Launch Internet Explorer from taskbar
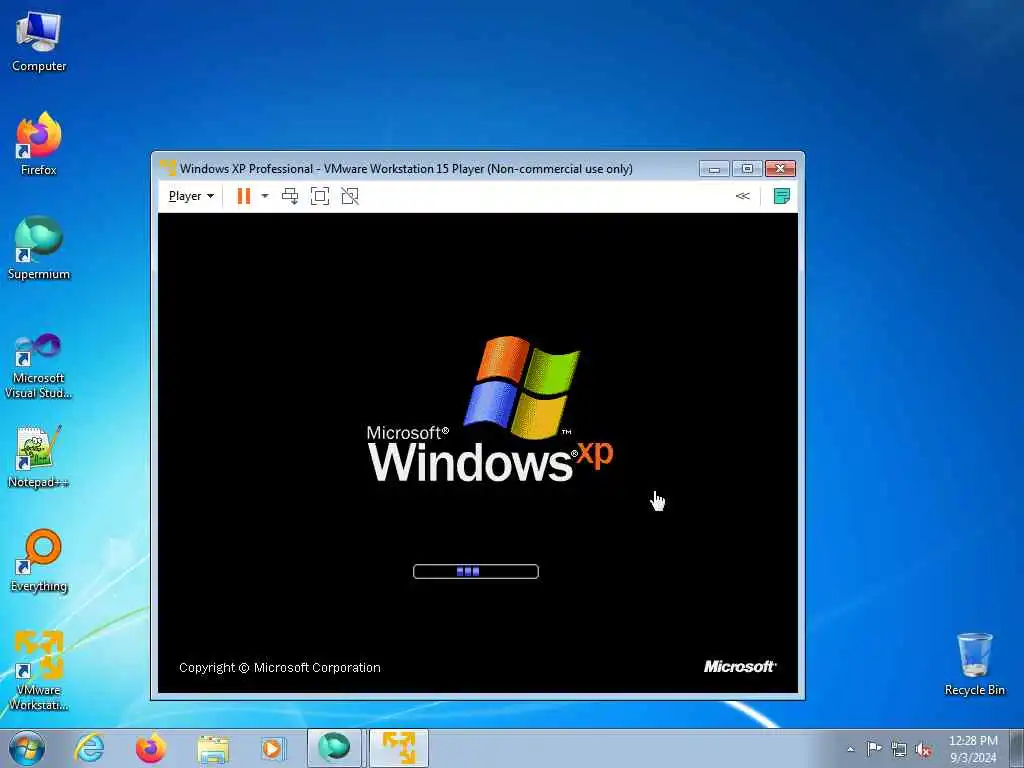The image size is (1024, 768). pos(89,748)
